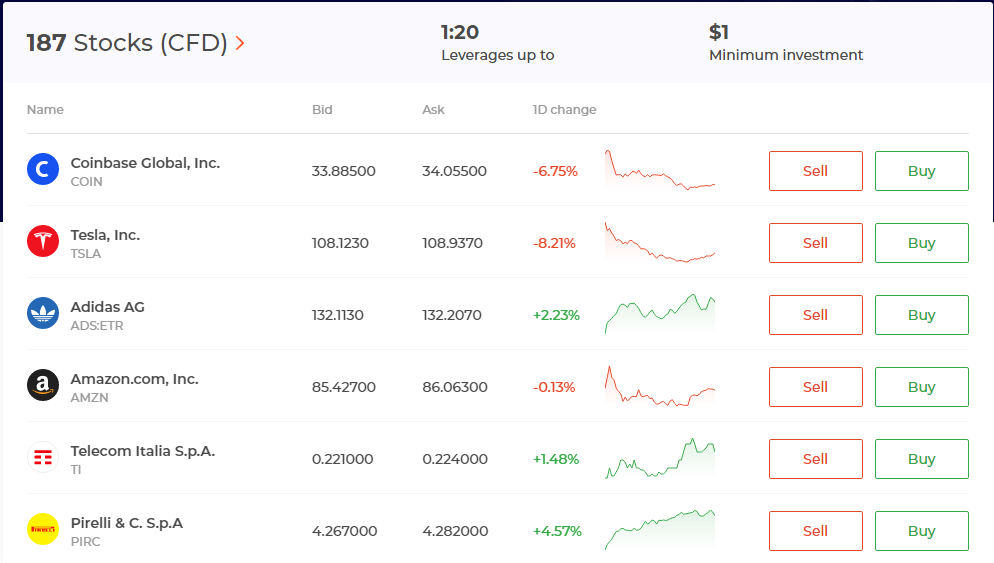Click the AMZN ticker symbol

point(89,398)
